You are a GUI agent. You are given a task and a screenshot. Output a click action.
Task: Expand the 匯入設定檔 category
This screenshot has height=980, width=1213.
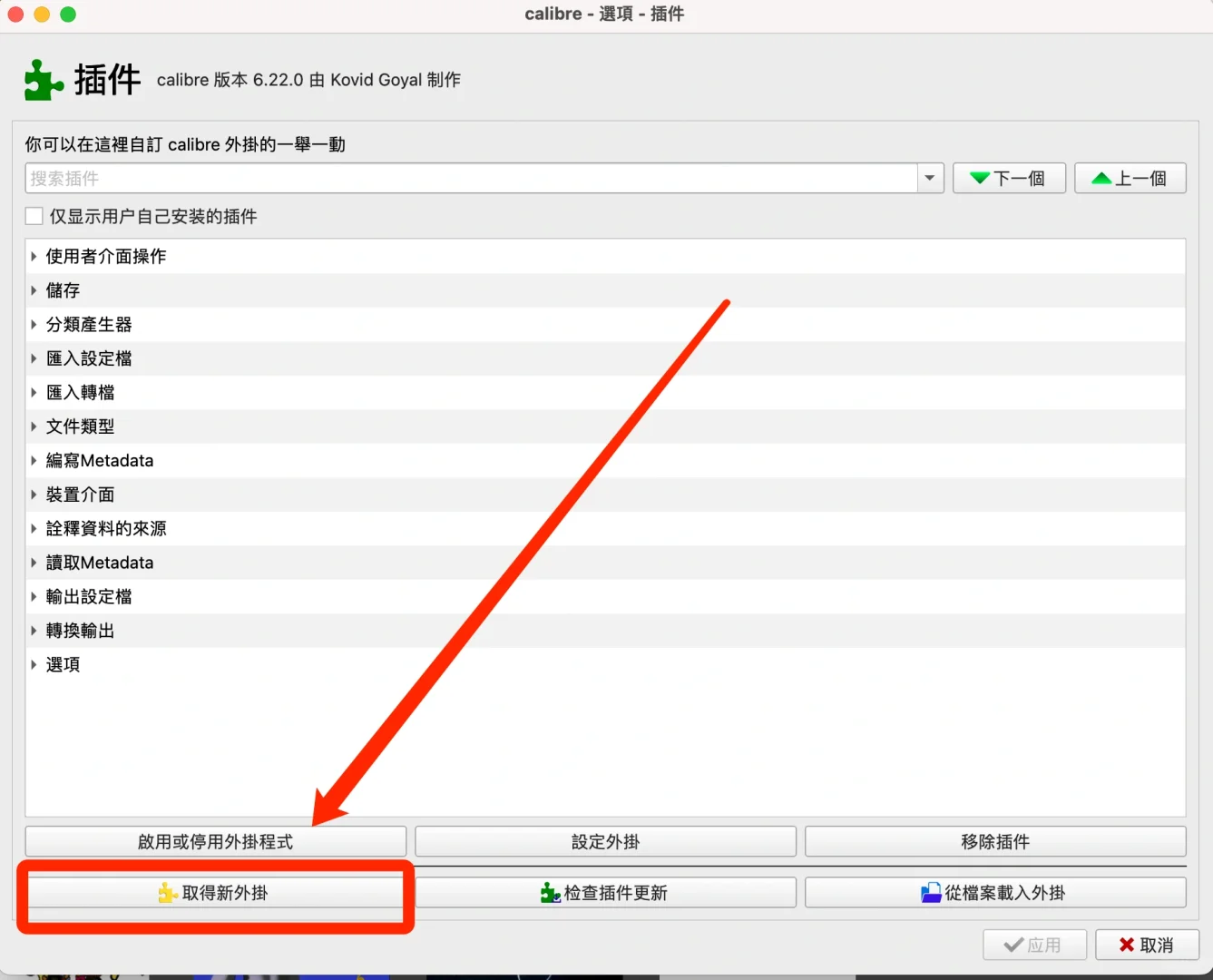(x=34, y=358)
